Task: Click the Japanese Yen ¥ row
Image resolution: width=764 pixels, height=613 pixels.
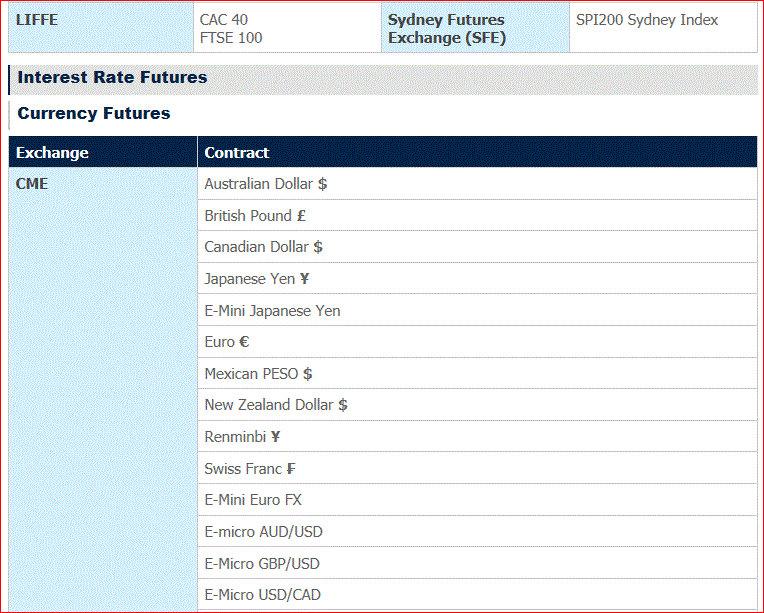Action: pos(478,279)
